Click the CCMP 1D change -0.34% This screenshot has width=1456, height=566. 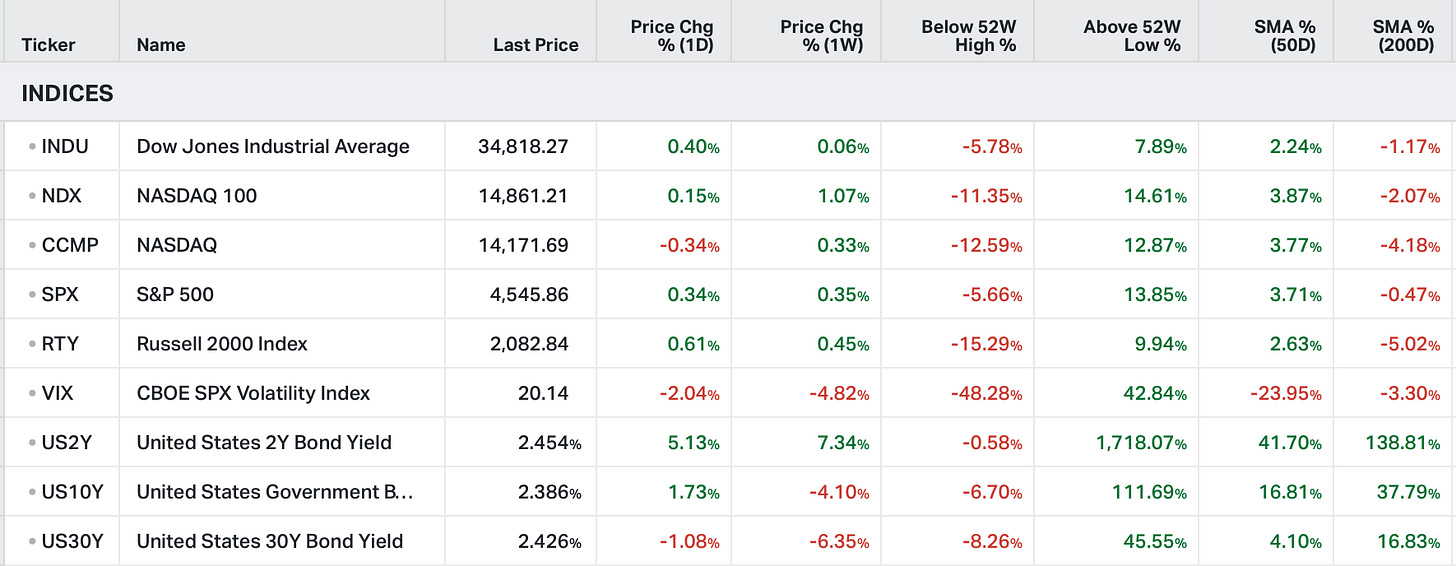pyautogui.click(x=689, y=245)
